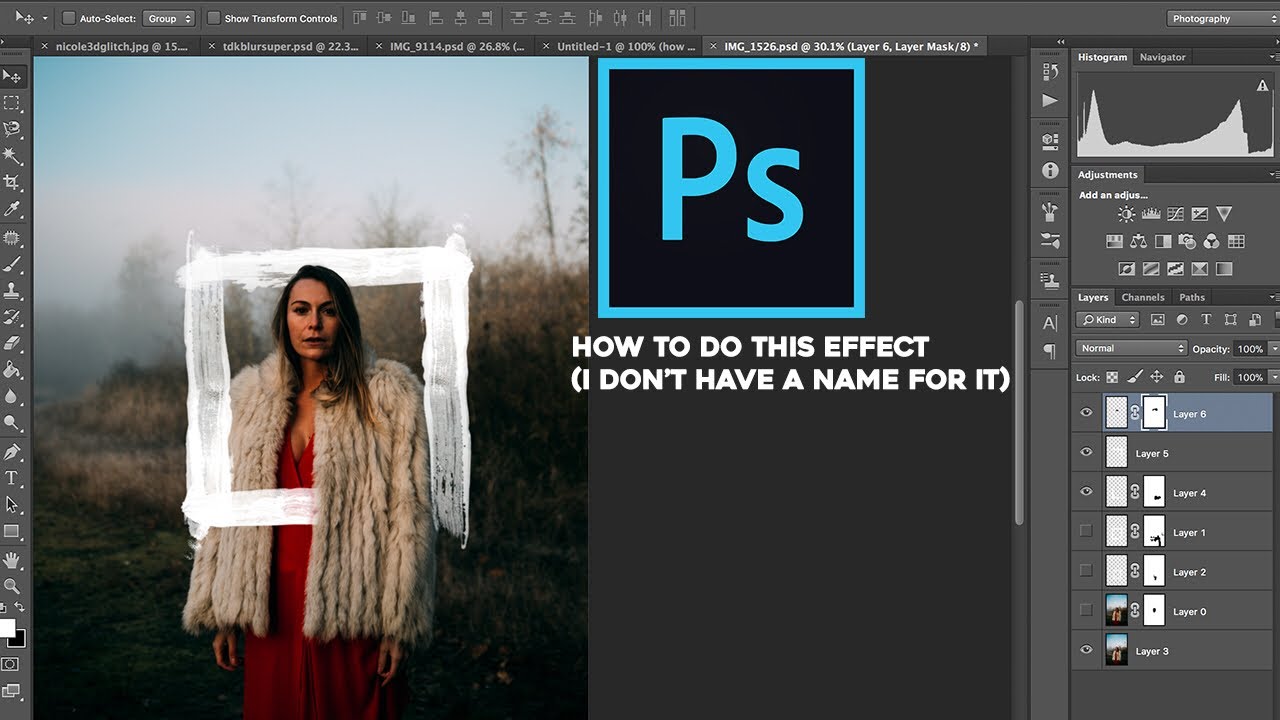Select the Pen tool
This screenshot has width=1280, height=720.
point(12,451)
